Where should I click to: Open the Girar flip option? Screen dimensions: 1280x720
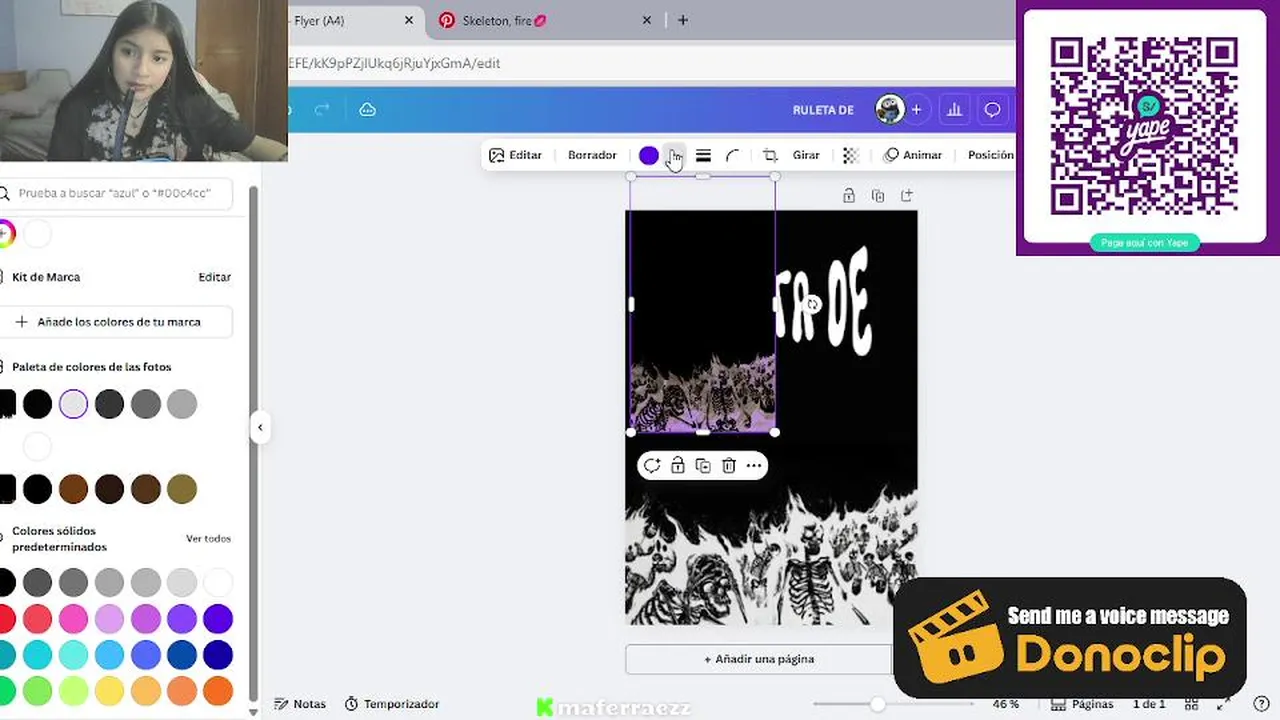tap(806, 155)
